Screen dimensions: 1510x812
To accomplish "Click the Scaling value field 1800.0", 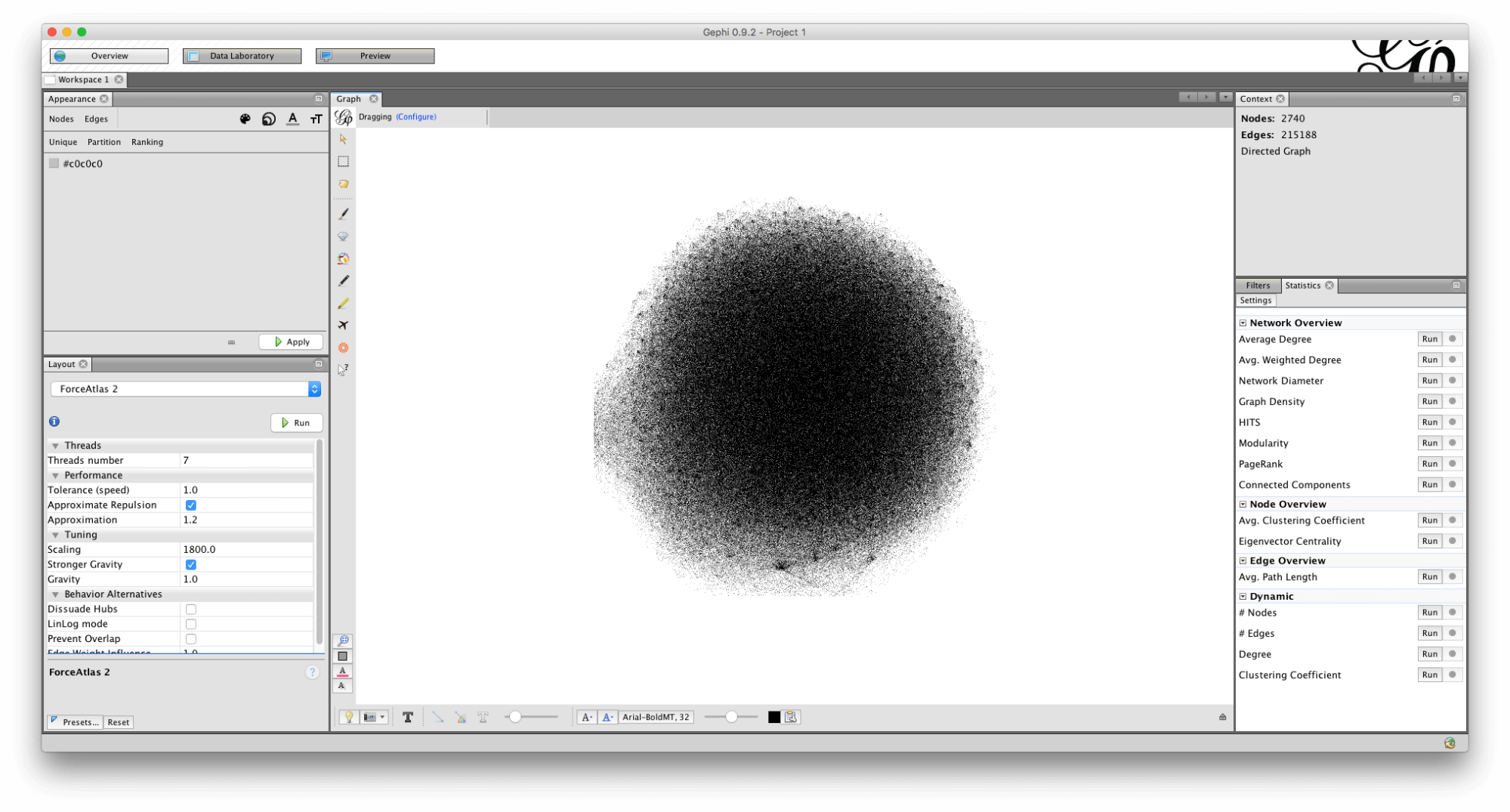I will point(246,550).
